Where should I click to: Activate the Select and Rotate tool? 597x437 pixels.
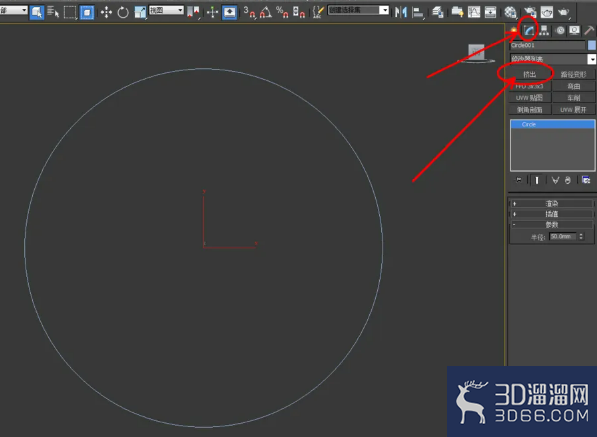click(123, 13)
